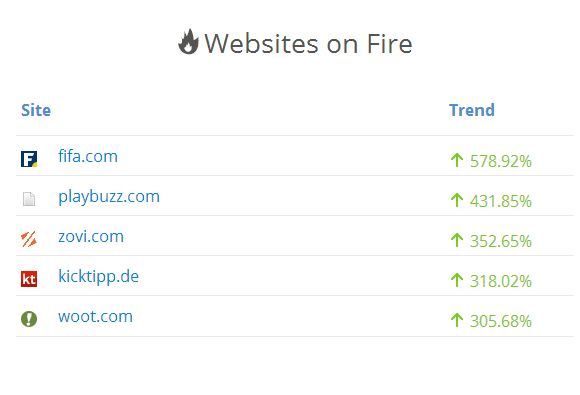Image resolution: width=580 pixels, height=395 pixels.
Task: Open the playbuzz.com link
Action: tap(109, 196)
